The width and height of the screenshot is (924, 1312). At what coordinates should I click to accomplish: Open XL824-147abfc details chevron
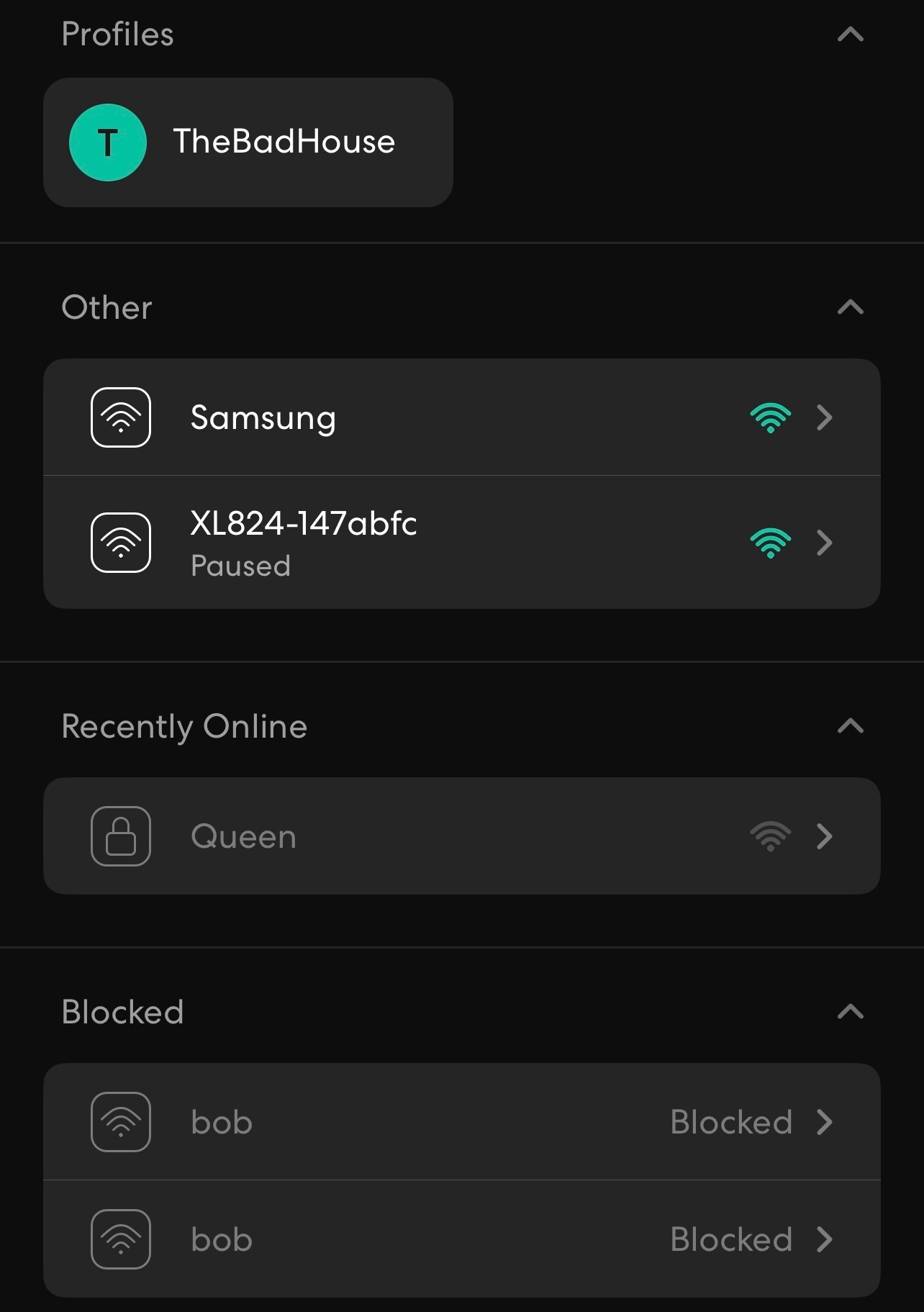[825, 543]
